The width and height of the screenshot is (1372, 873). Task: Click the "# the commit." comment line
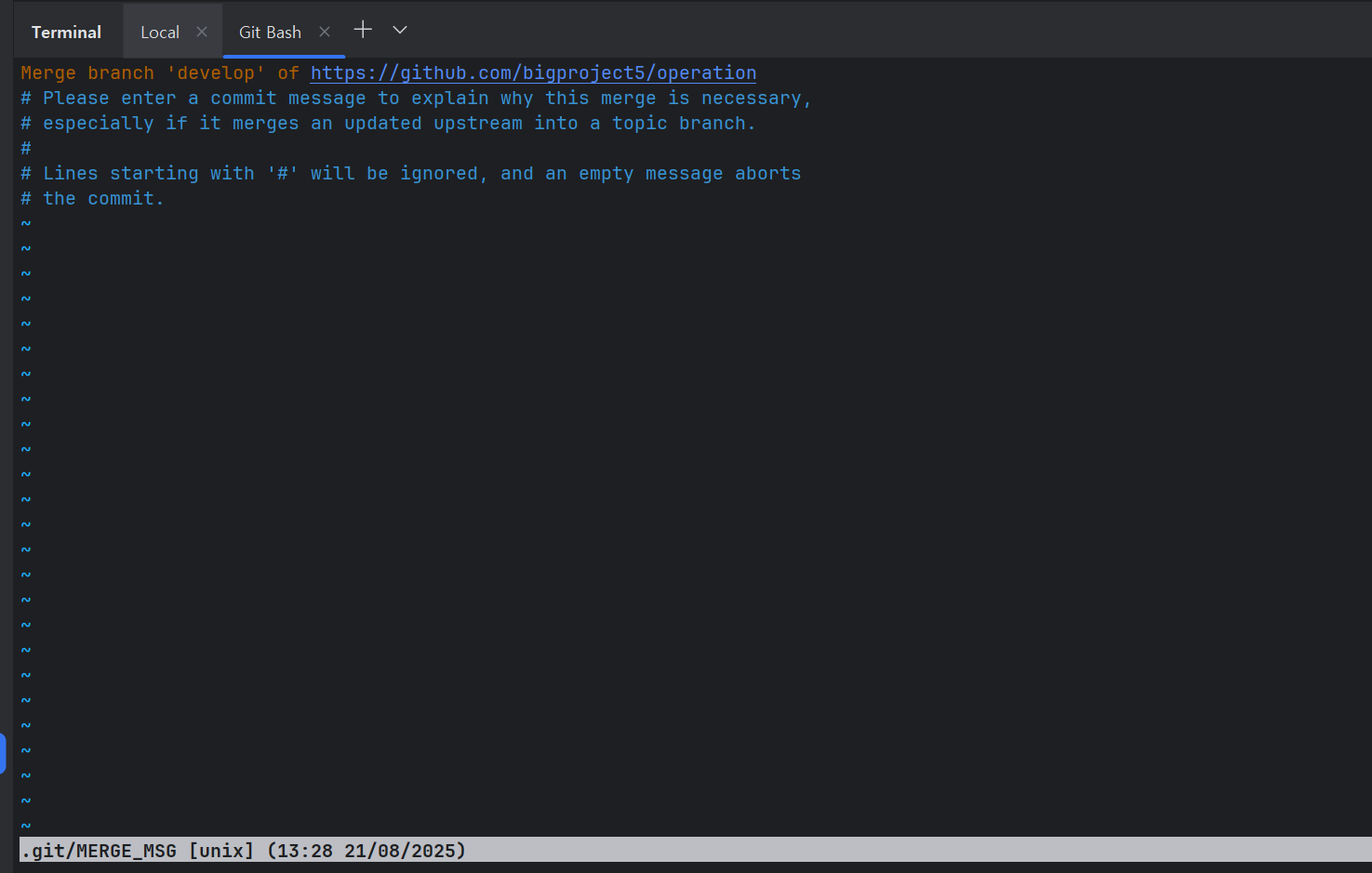92,198
